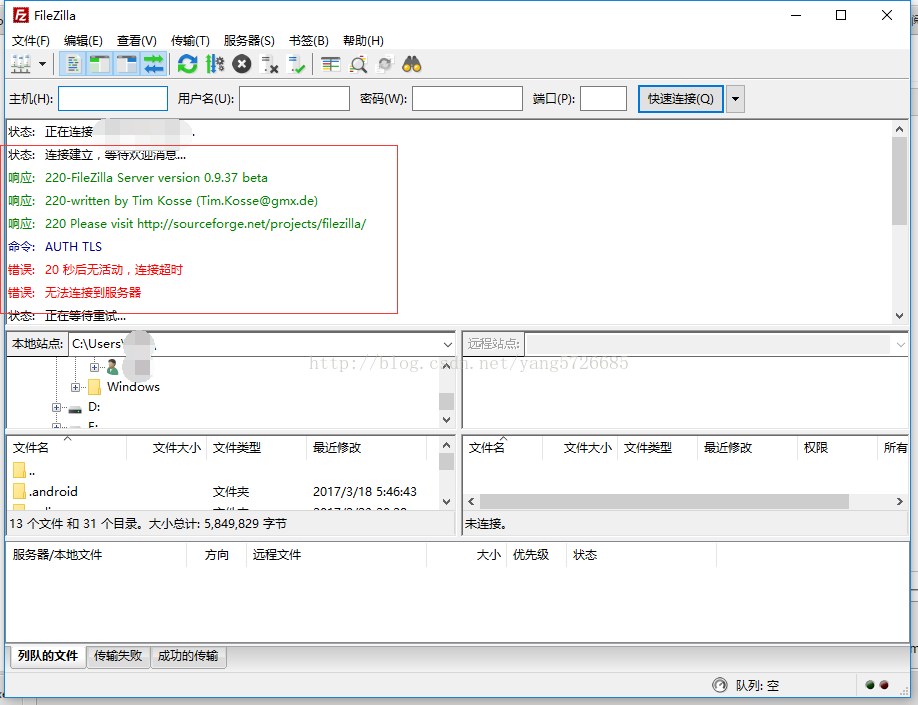Click the queue status icon

coord(720,685)
